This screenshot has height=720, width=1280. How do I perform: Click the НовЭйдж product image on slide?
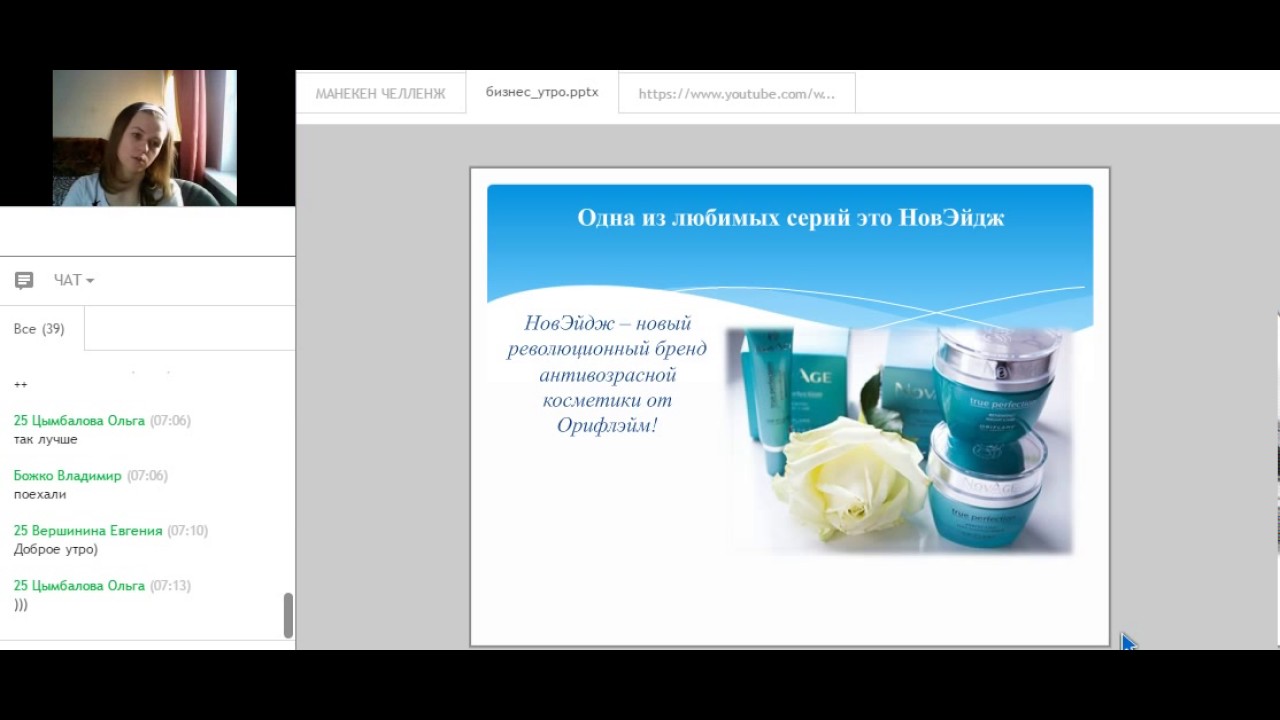click(x=899, y=440)
